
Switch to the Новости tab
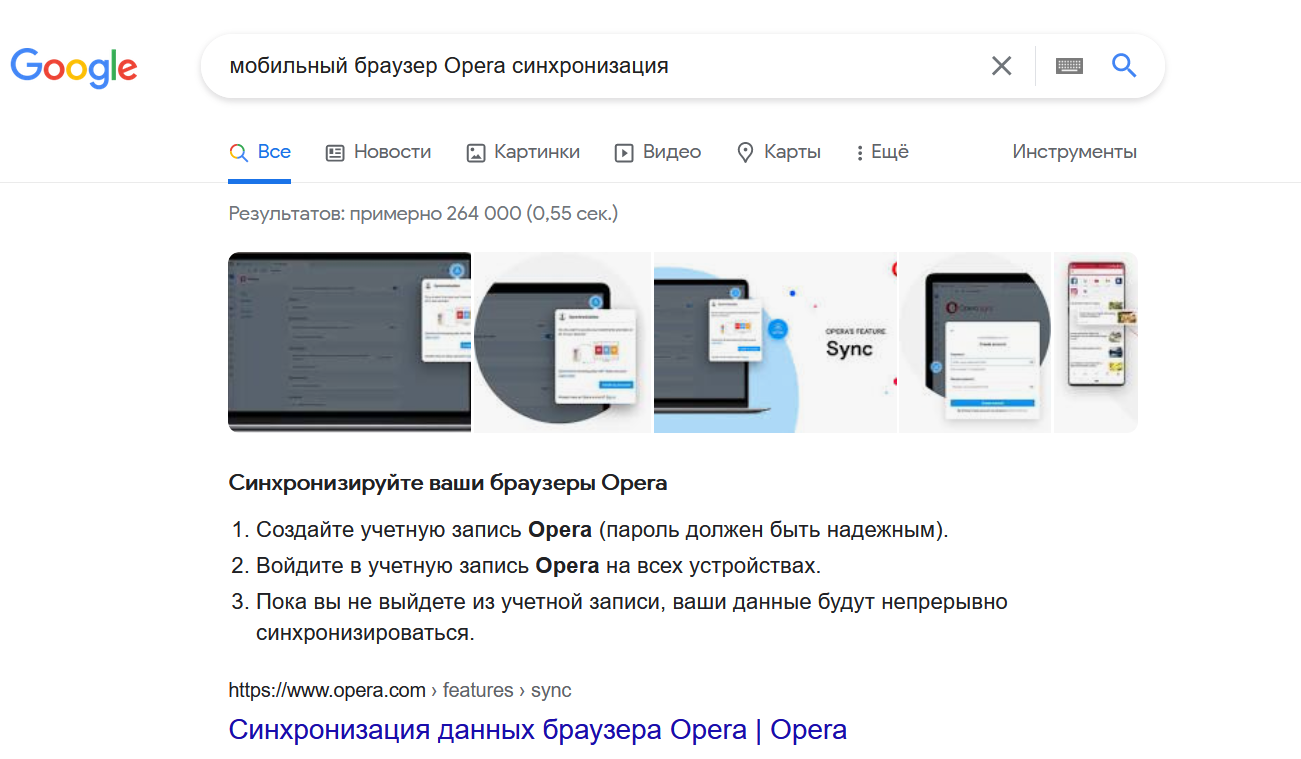(x=378, y=152)
